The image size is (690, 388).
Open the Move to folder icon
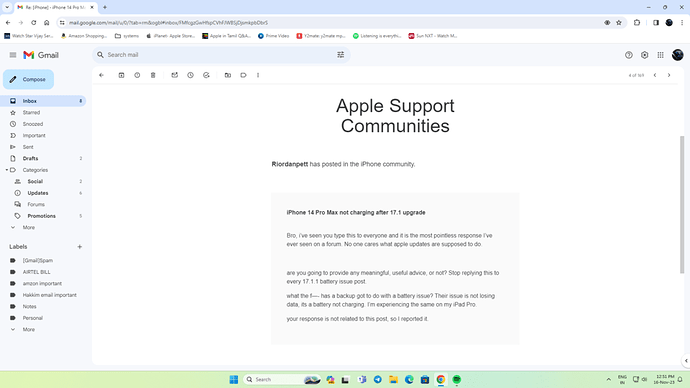228,75
